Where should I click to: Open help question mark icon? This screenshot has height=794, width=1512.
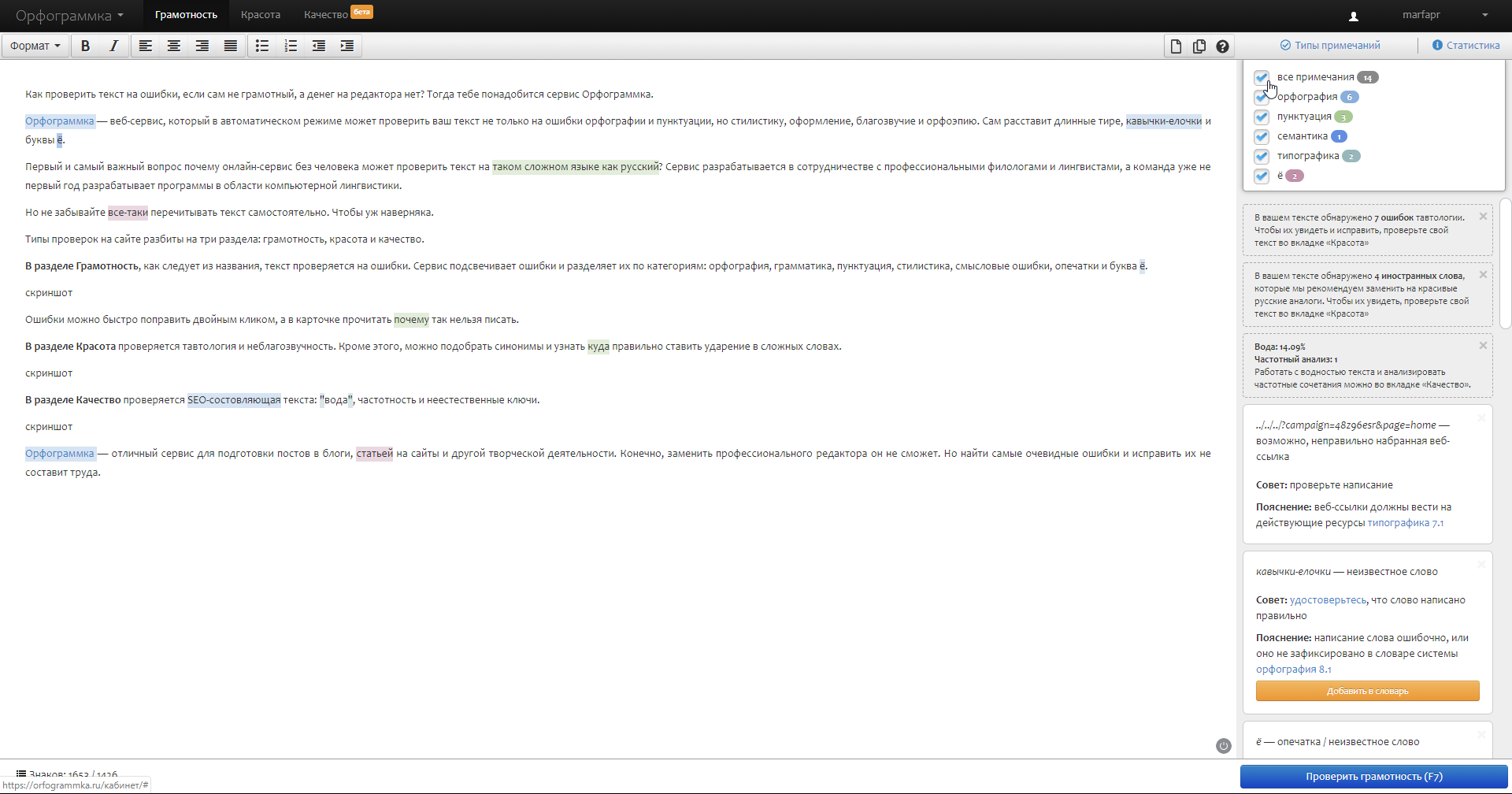[1222, 46]
